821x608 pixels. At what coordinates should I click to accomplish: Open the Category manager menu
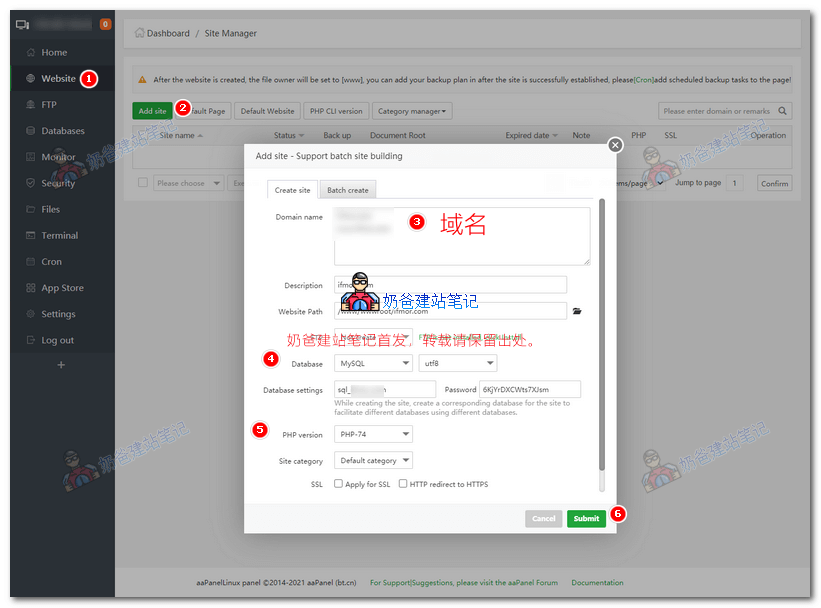tap(412, 111)
